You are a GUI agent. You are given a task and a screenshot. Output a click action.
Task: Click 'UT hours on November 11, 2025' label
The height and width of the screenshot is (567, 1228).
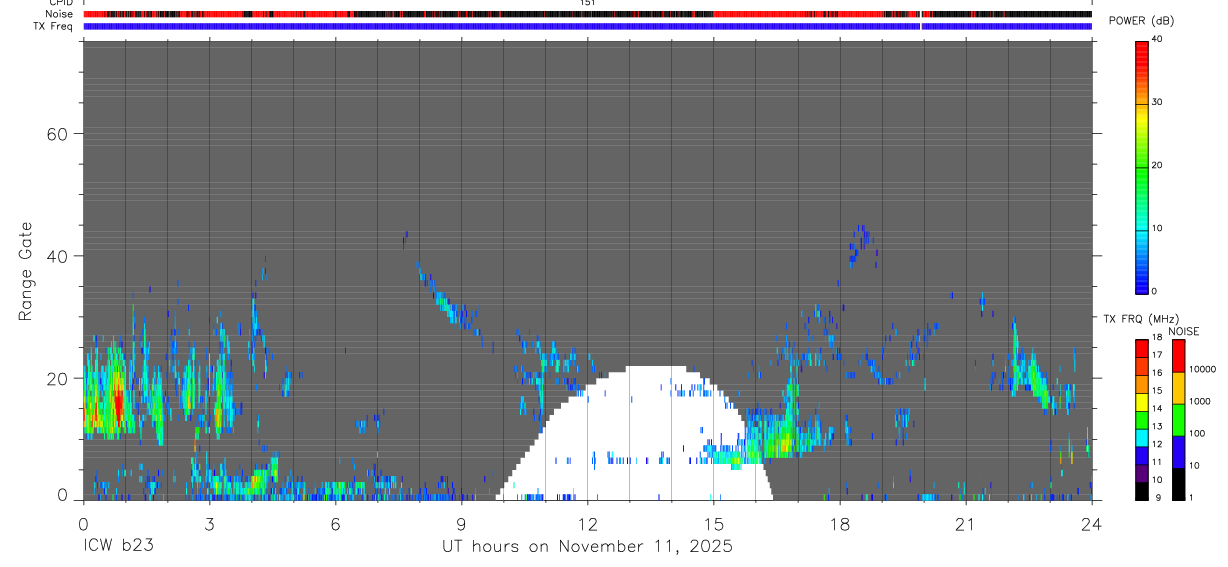588,546
